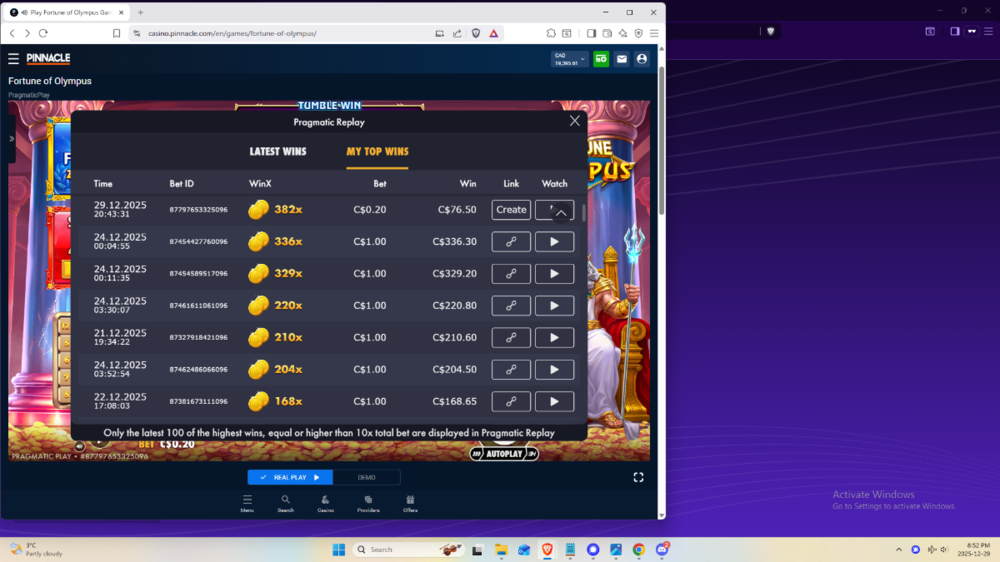This screenshot has height=562, width=1000.
Task: Open the messages envelope icon
Action: (x=621, y=59)
